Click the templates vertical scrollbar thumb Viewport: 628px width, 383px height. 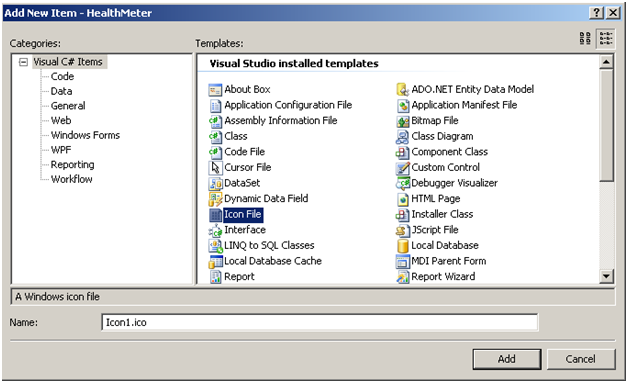(606, 125)
